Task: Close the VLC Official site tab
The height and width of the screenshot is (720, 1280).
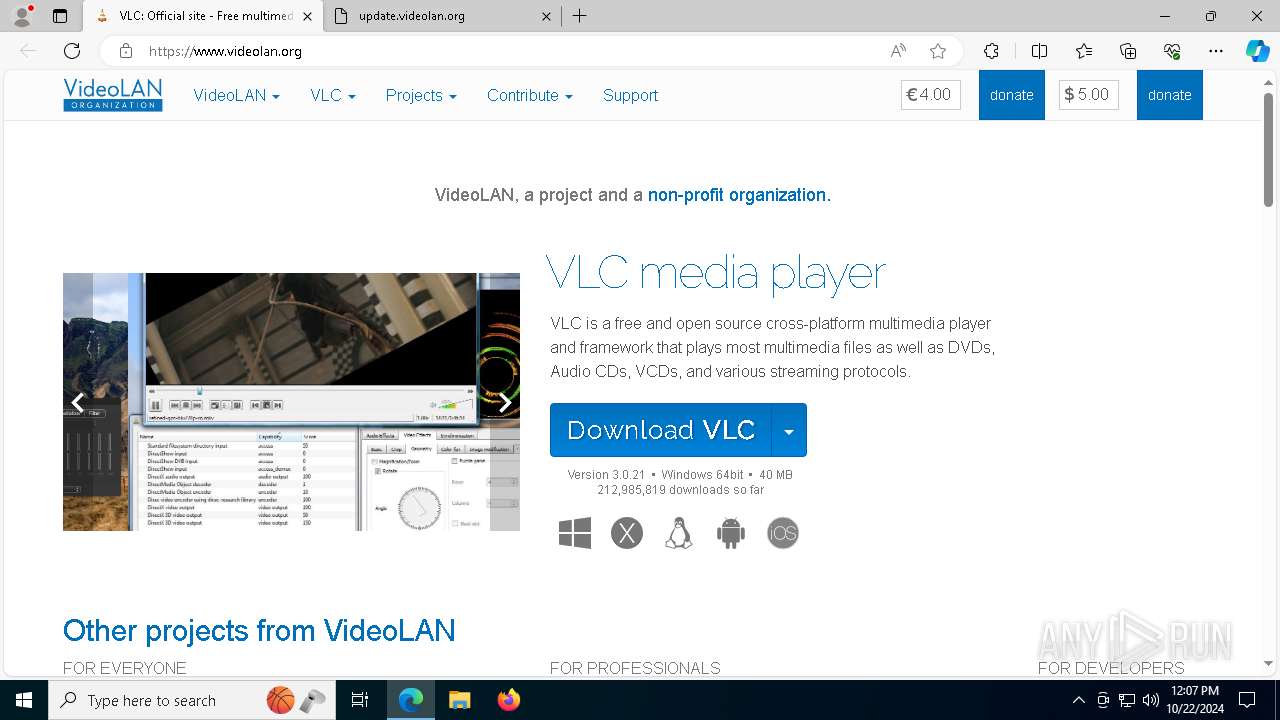Action: [x=307, y=16]
